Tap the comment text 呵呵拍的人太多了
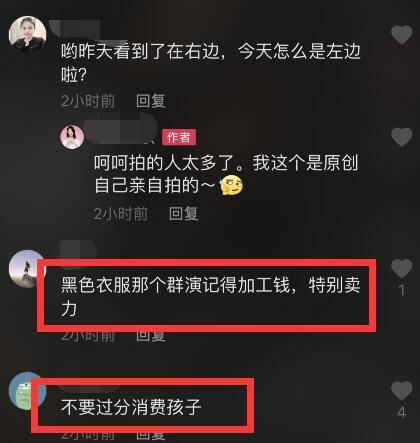 tap(163, 163)
